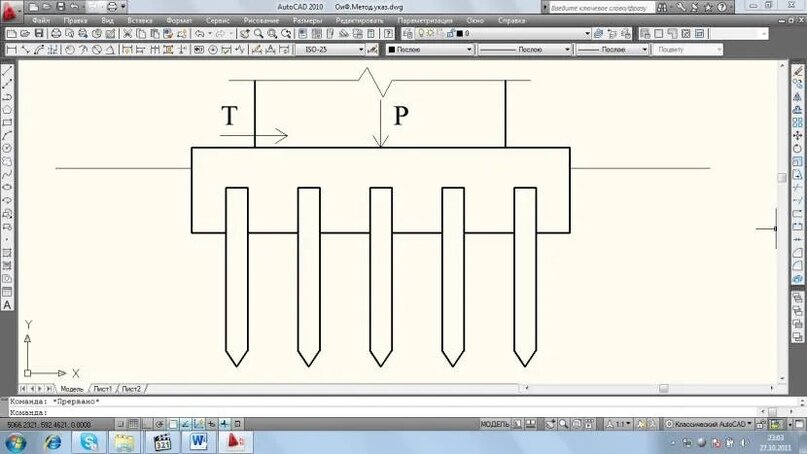Toggle Object Snap Tracking in status bar

coord(185,424)
